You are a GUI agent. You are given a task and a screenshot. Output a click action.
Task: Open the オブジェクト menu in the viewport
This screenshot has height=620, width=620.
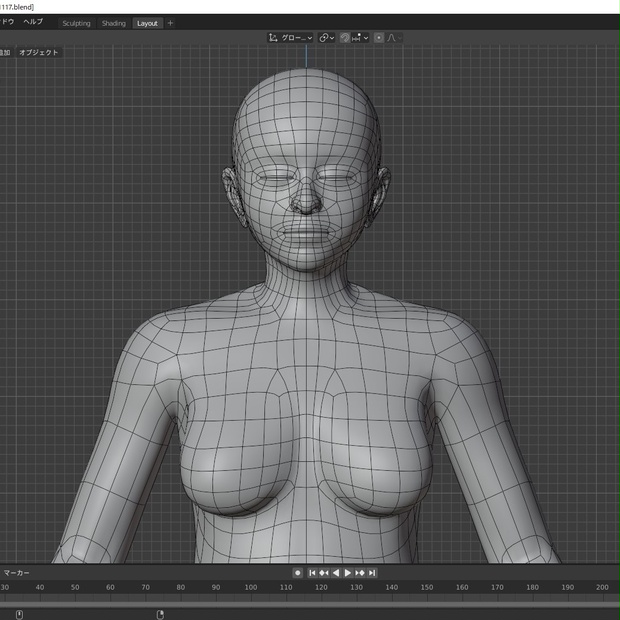coord(39,52)
